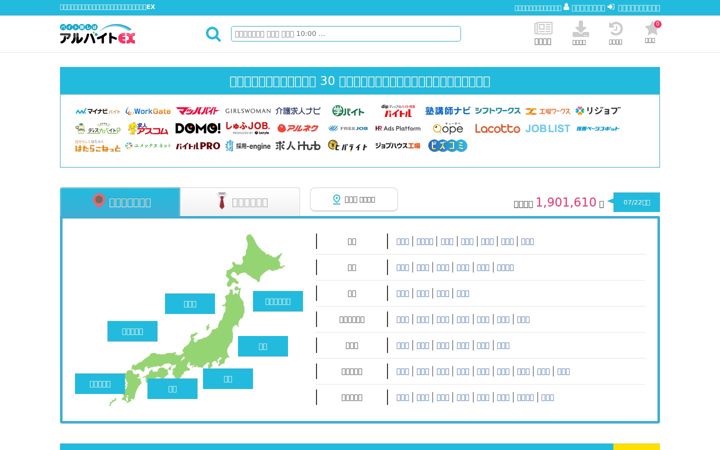Click the ビズコミ logo
Screen dimensions: 720x450
coord(448,146)
